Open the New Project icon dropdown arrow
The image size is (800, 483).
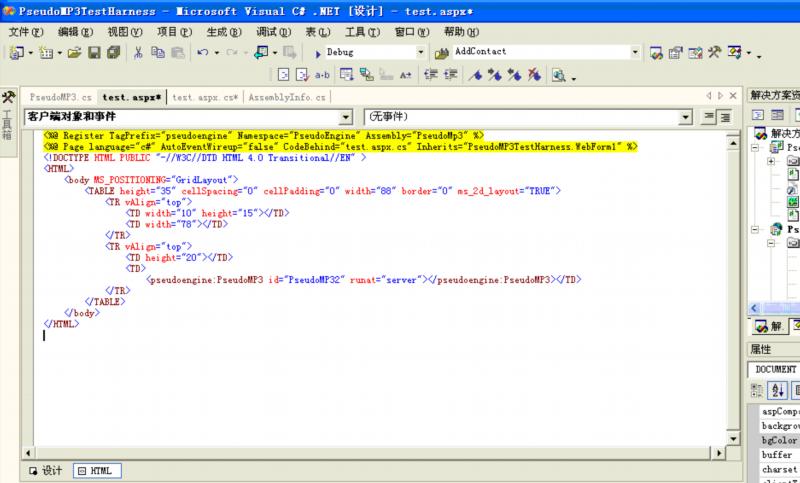[31, 53]
